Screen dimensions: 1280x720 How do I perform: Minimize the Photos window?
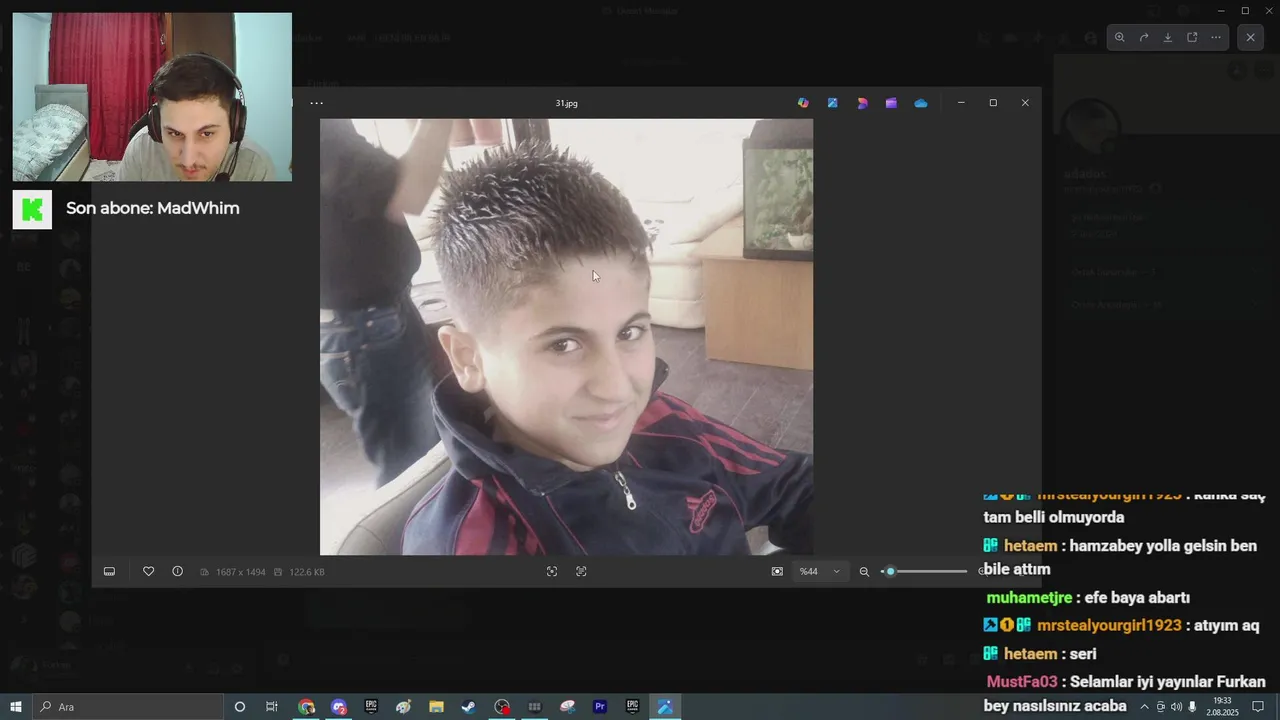(961, 103)
